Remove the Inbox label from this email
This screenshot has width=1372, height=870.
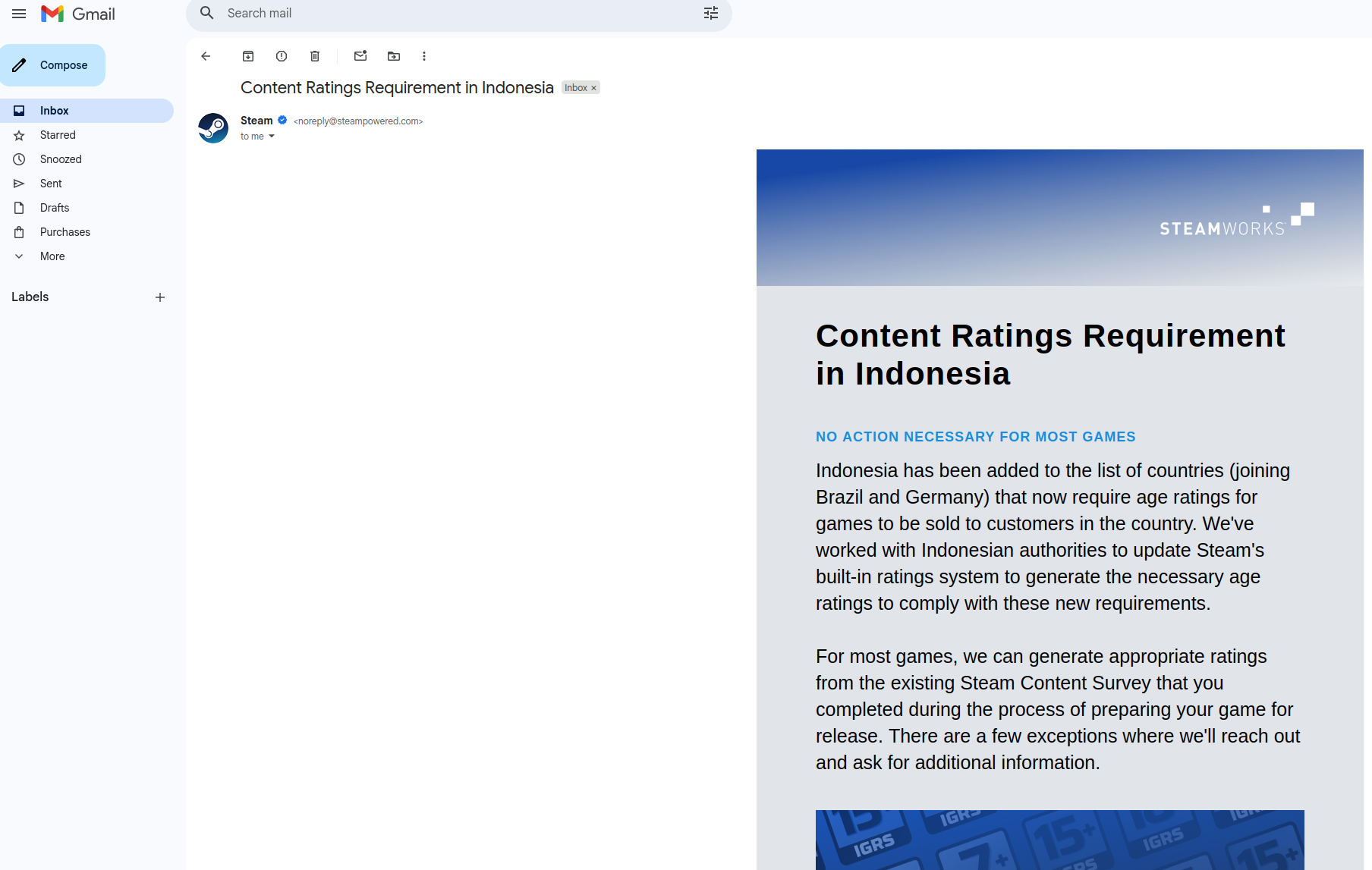tap(594, 88)
